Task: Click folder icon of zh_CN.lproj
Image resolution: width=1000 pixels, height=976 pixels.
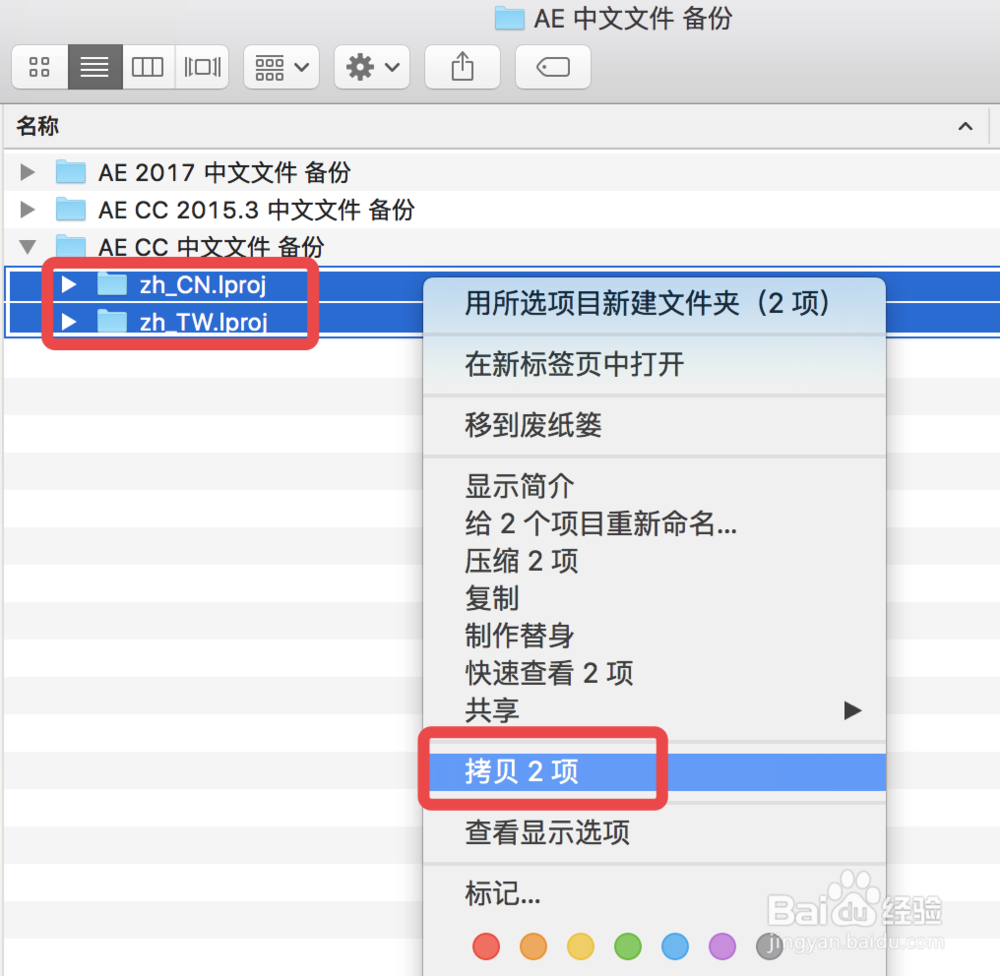Action: pos(112,284)
